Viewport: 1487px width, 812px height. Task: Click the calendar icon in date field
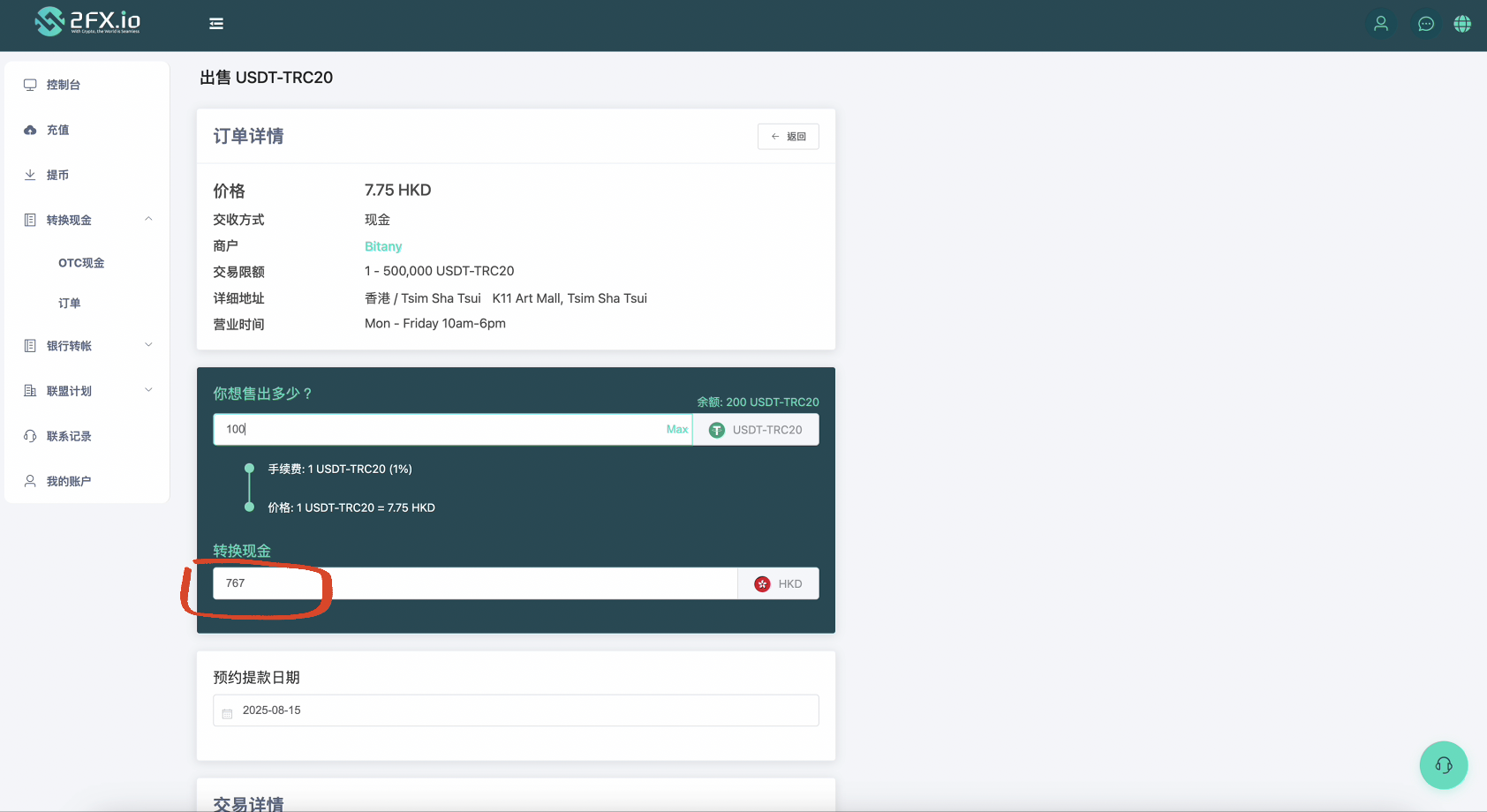click(228, 711)
